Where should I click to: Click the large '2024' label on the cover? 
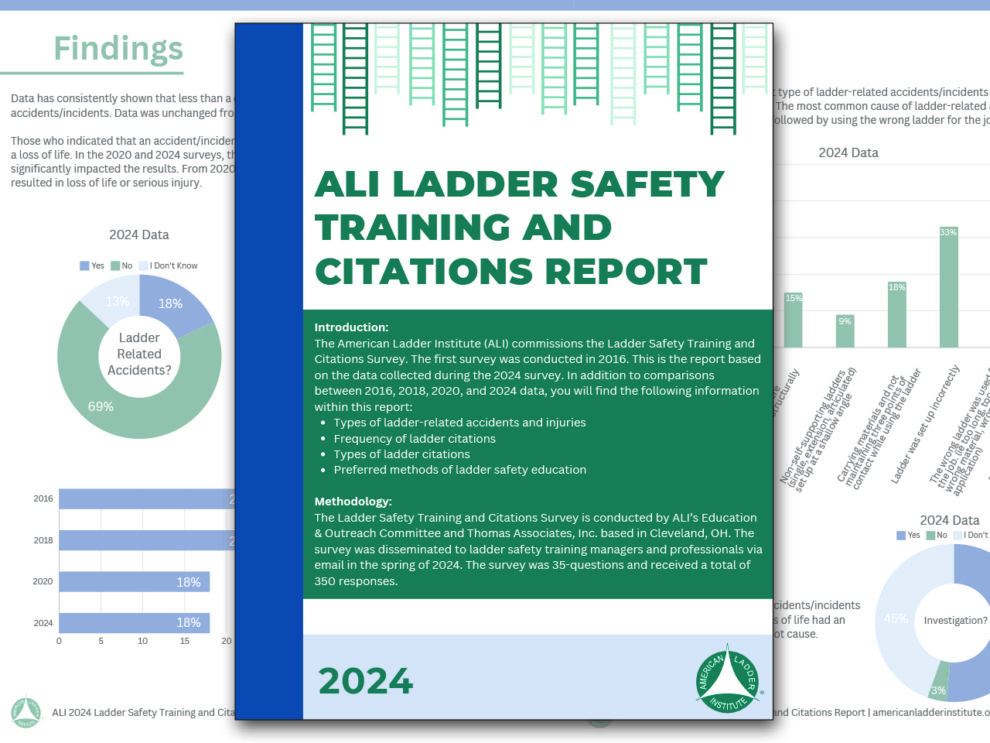pyautogui.click(x=370, y=682)
